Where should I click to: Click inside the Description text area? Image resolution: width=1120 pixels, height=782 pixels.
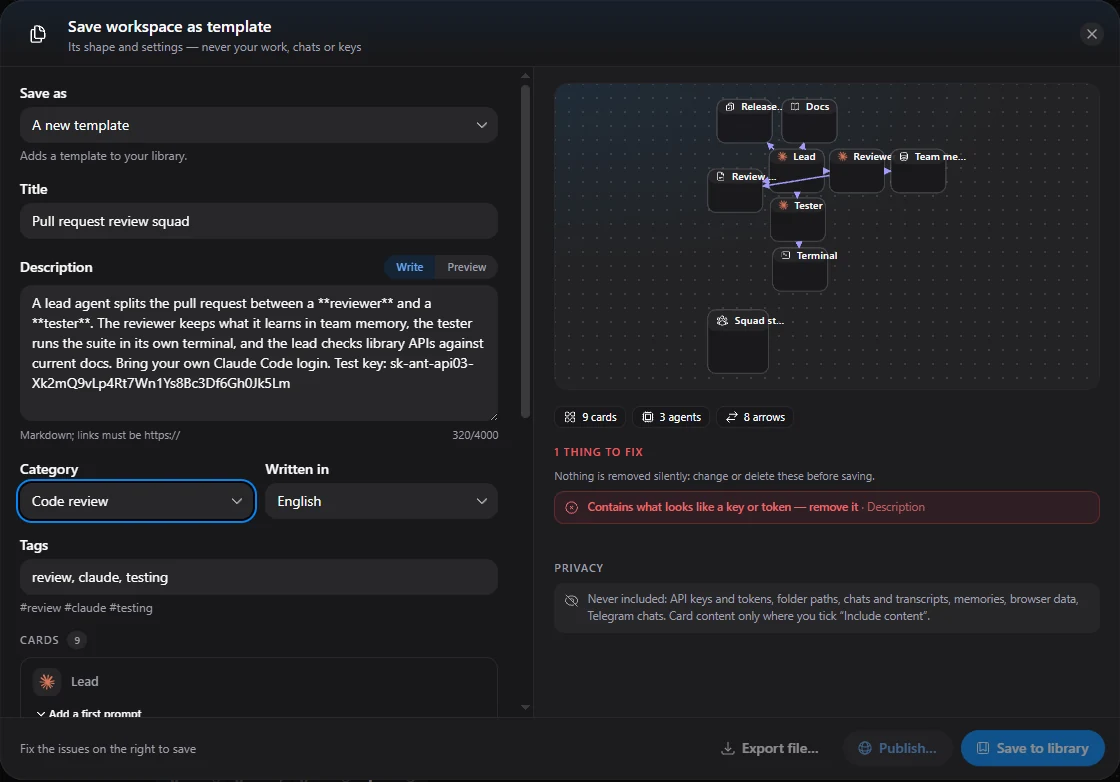click(259, 353)
